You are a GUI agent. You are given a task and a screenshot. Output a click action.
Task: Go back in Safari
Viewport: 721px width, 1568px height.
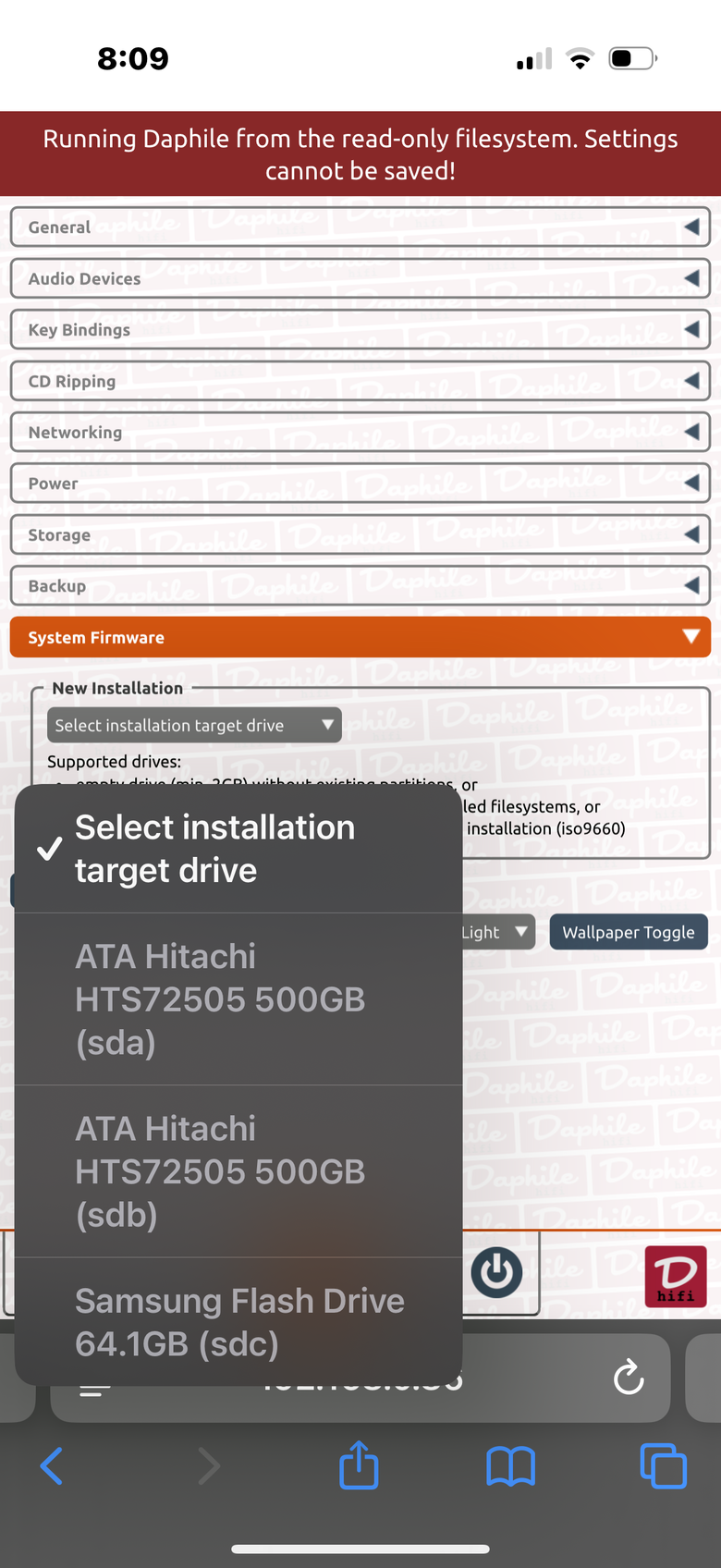[x=52, y=1466]
